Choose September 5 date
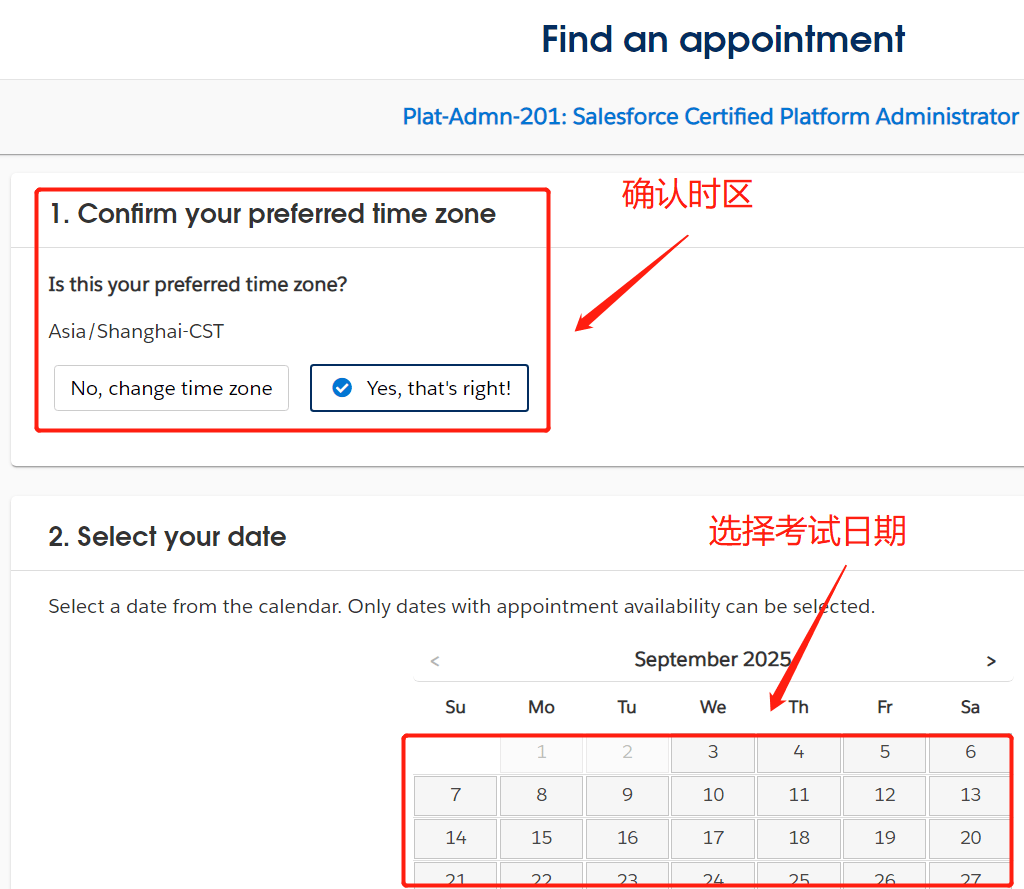Screen dimensions: 1024x889 [x=884, y=752]
